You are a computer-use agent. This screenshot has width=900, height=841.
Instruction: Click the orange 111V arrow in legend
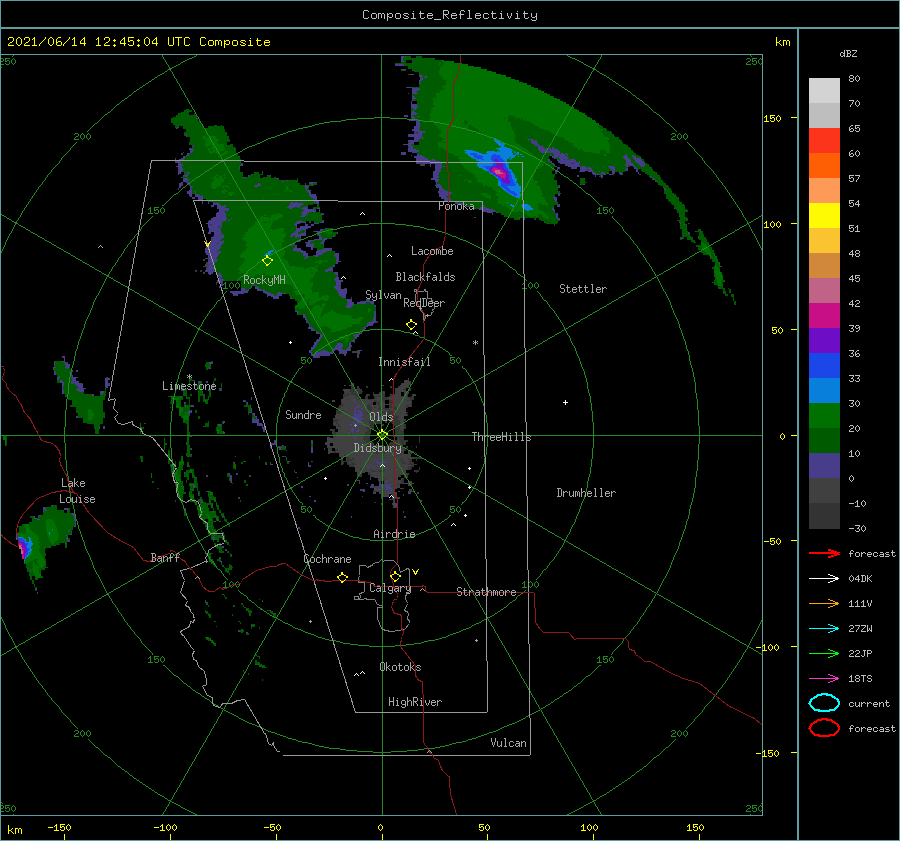(824, 603)
